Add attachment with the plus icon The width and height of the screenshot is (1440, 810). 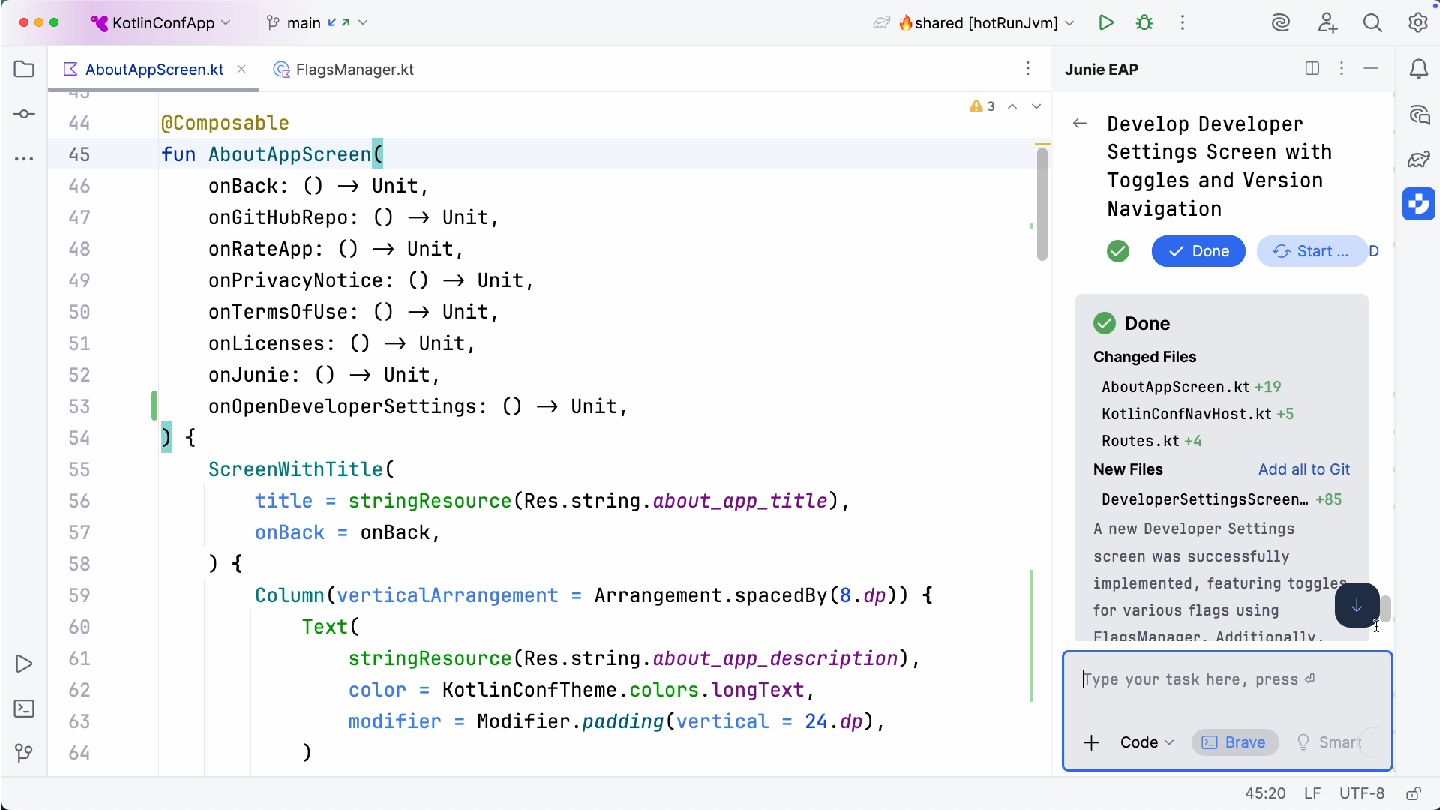point(1092,742)
